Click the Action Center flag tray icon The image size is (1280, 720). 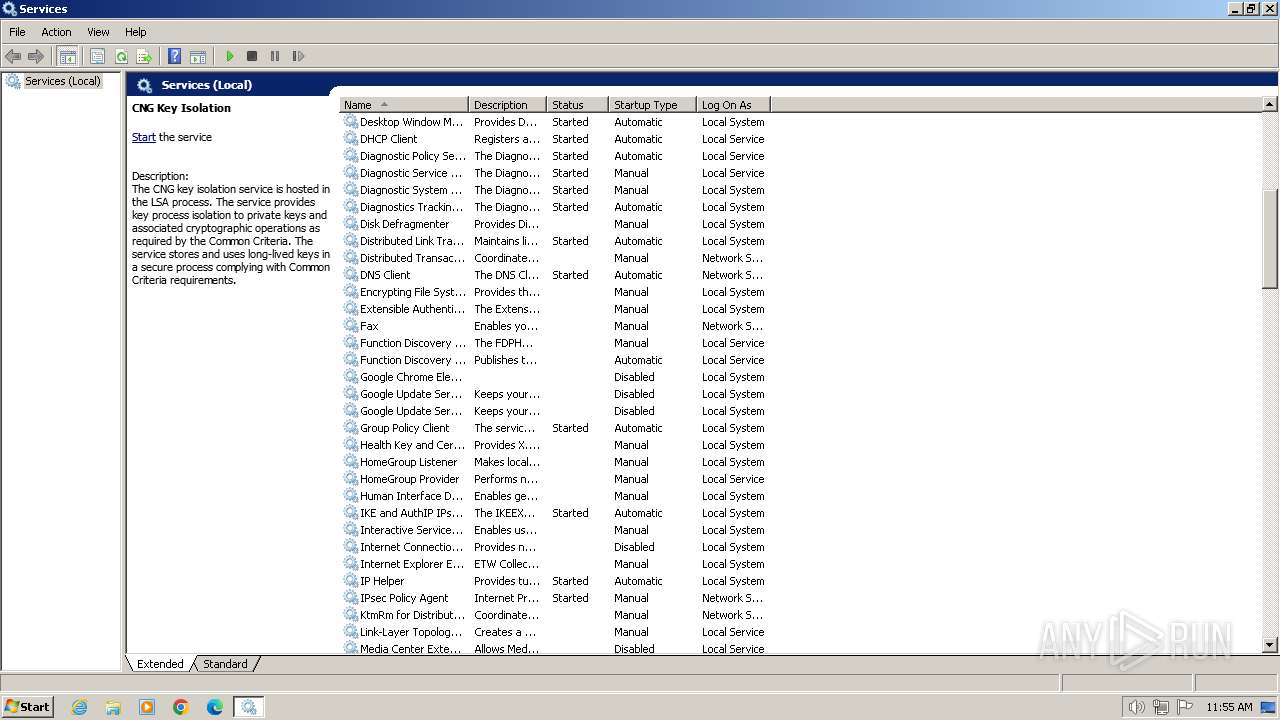(x=1186, y=707)
